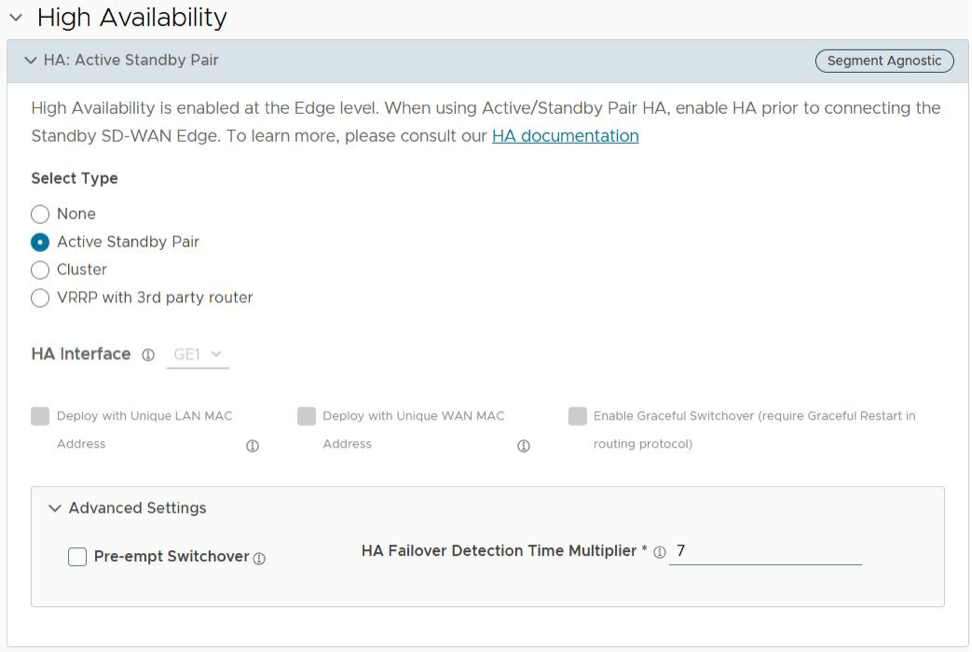
Task: Tick the Enable Graceful Switchover checkbox
Action: (x=577, y=417)
